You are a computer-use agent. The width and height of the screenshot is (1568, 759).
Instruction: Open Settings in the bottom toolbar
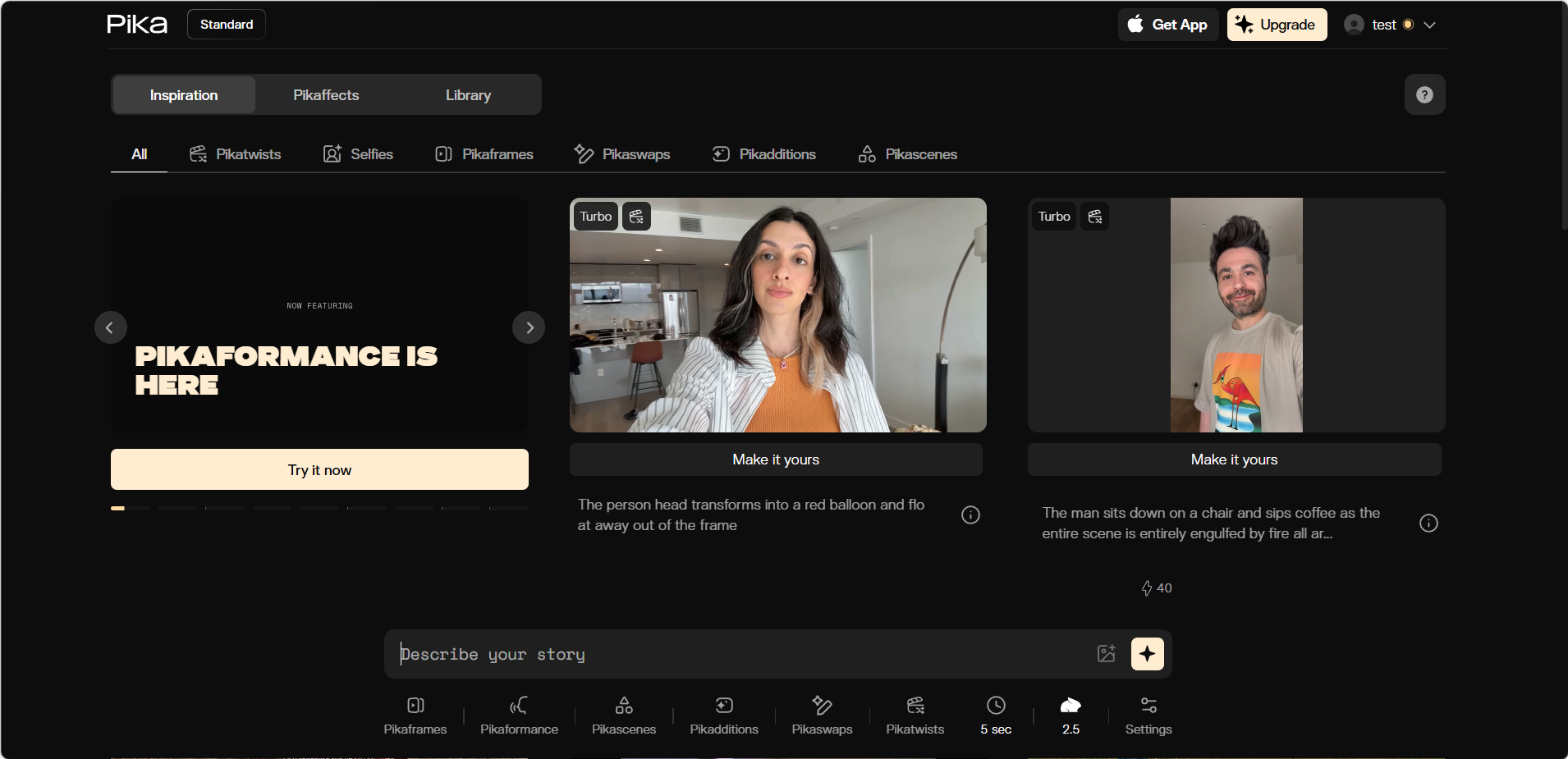[x=1148, y=715]
